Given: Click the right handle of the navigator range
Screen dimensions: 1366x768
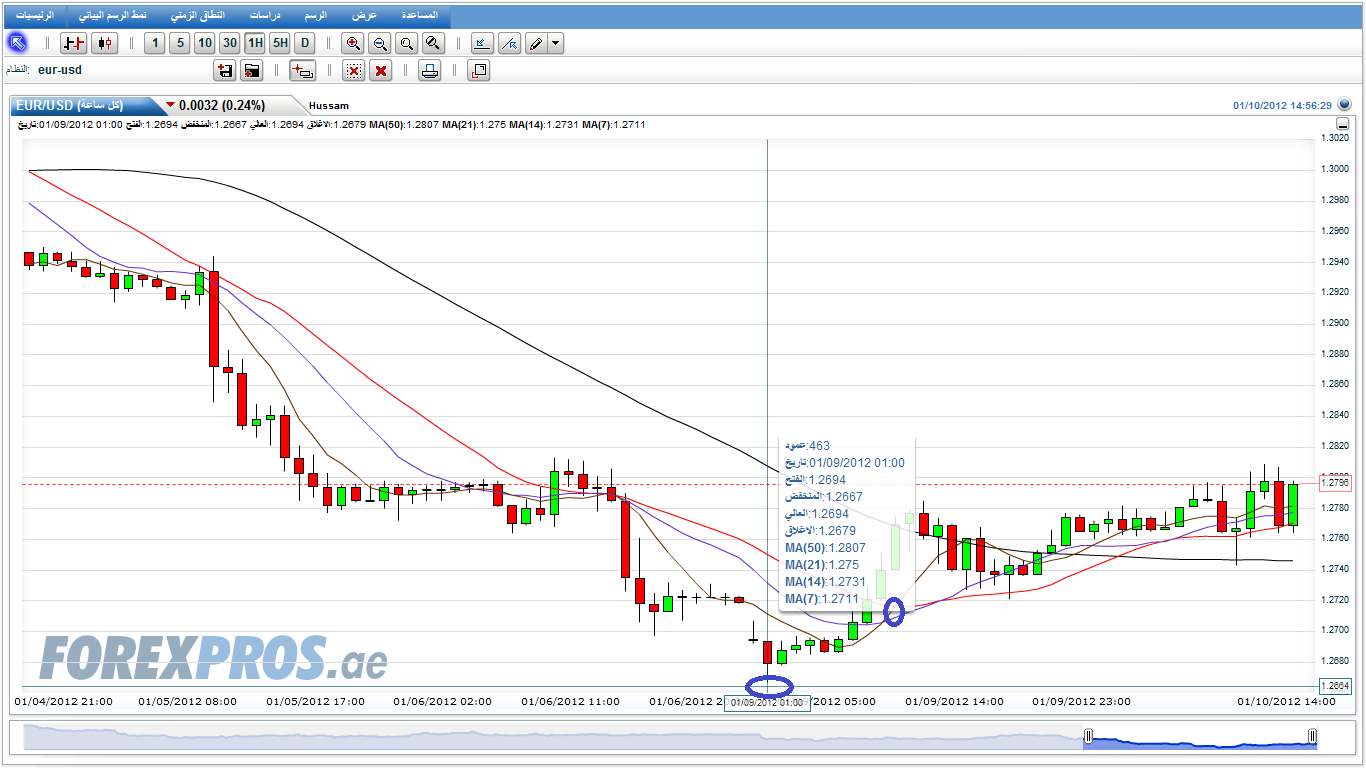Looking at the screenshot, I should click(1312, 737).
